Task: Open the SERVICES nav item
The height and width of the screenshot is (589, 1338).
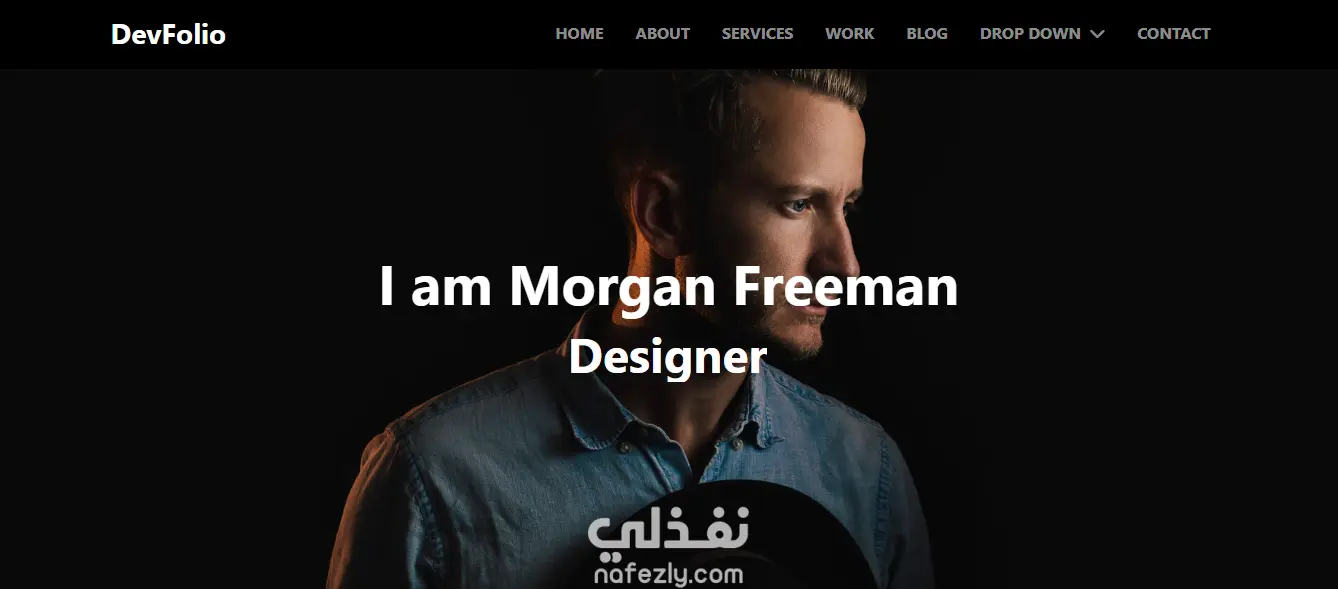Action: 757,33
